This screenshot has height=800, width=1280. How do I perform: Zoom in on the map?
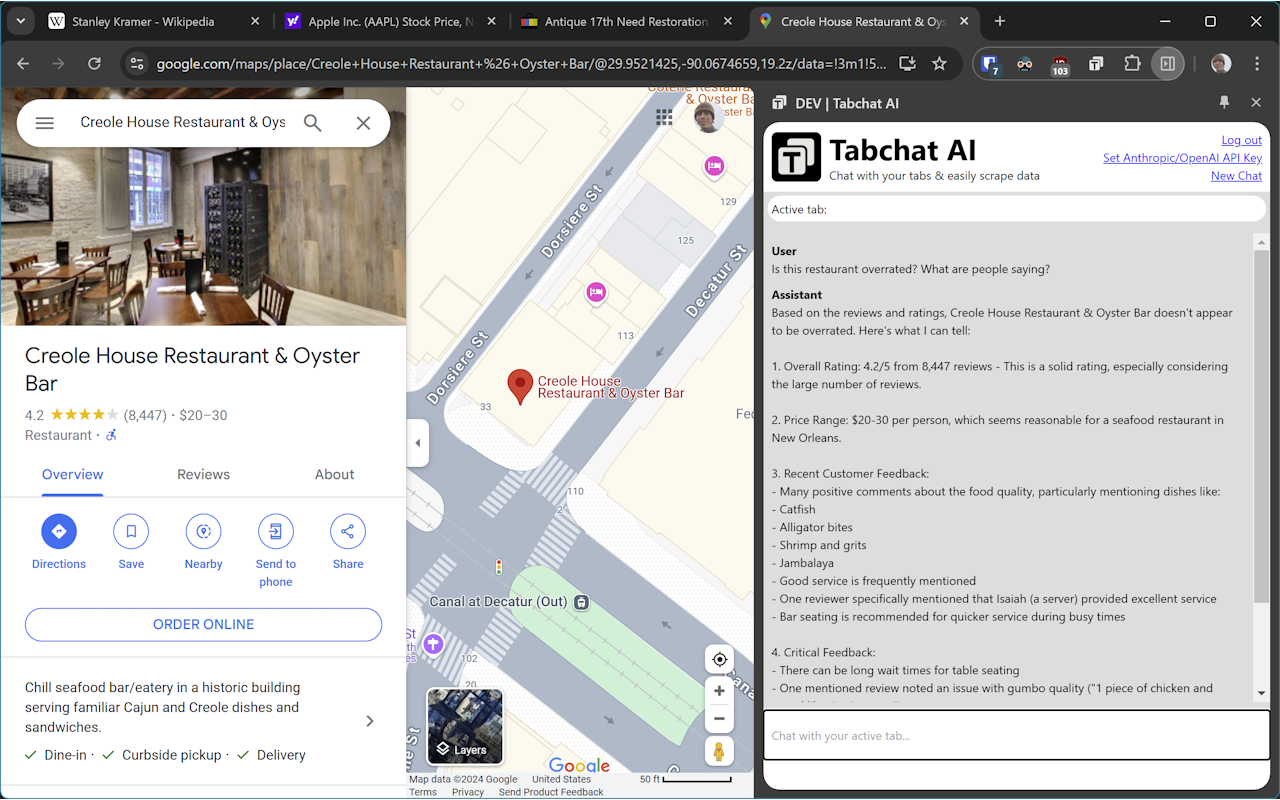pos(719,691)
